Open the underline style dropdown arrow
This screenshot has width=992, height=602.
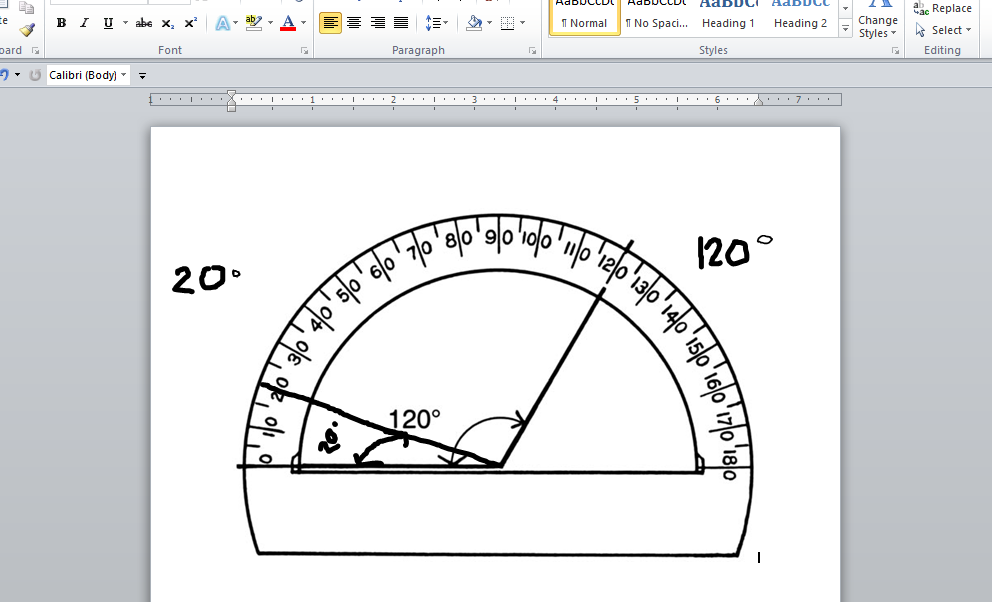click(125, 23)
